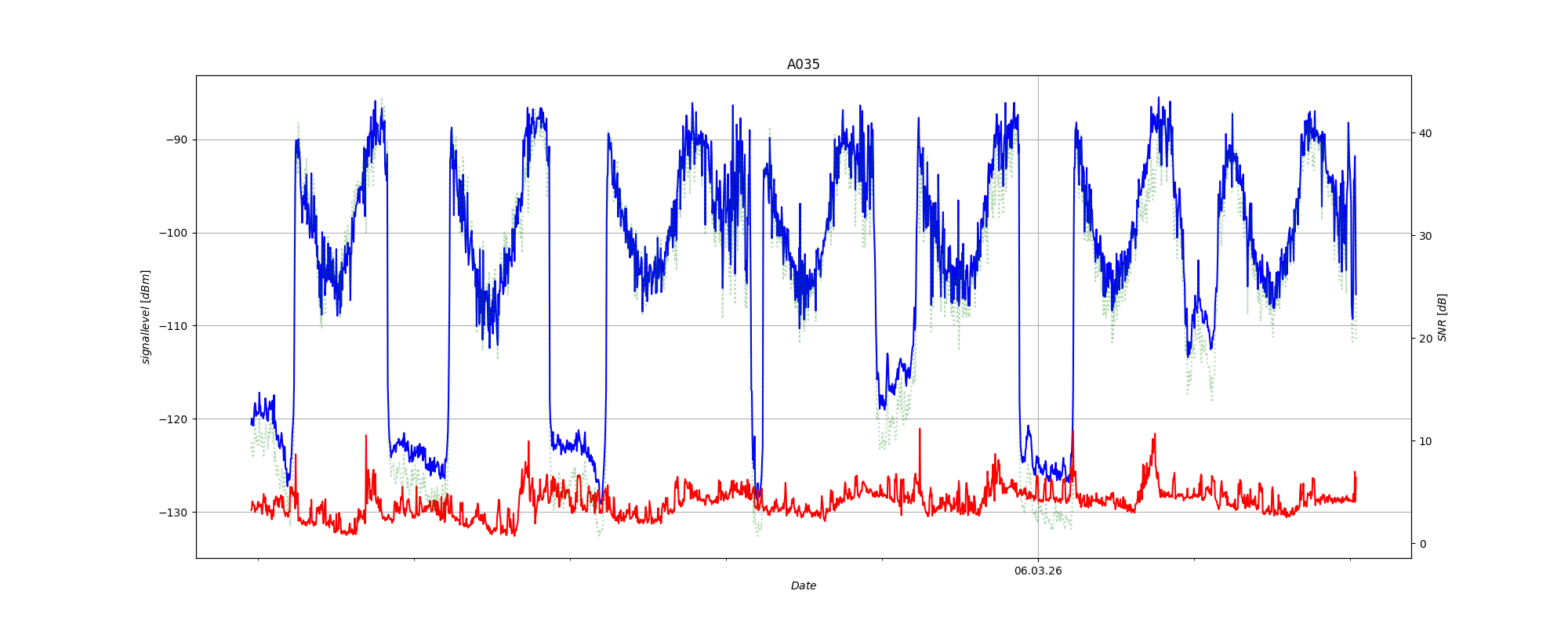Click the tallest red SNR spike
The width and height of the screenshot is (1568, 627).
pyautogui.click(x=920, y=429)
